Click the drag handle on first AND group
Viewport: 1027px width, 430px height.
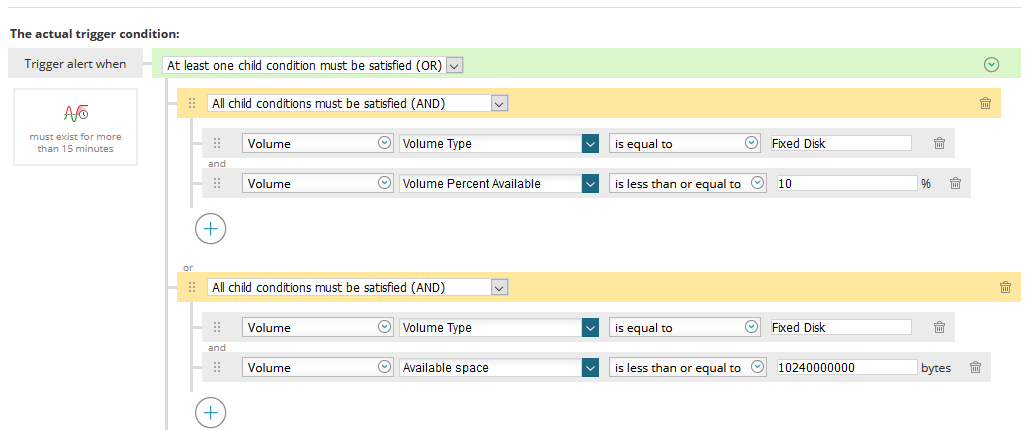[192, 103]
